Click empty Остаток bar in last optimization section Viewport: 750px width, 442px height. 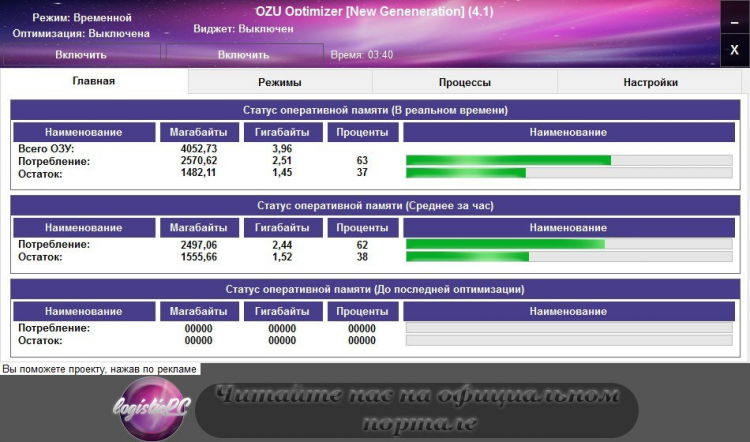tap(569, 340)
